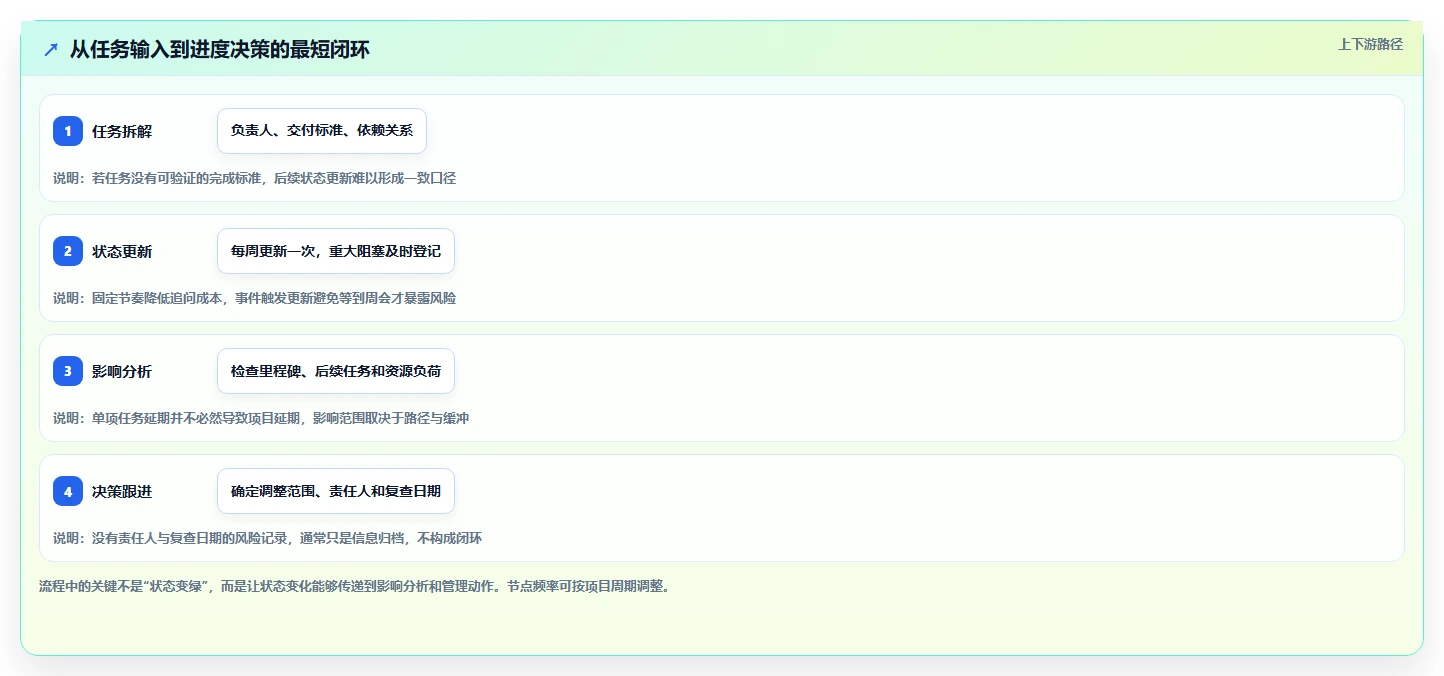Click the step 4 number badge
This screenshot has height=676, width=1444.
(x=68, y=491)
